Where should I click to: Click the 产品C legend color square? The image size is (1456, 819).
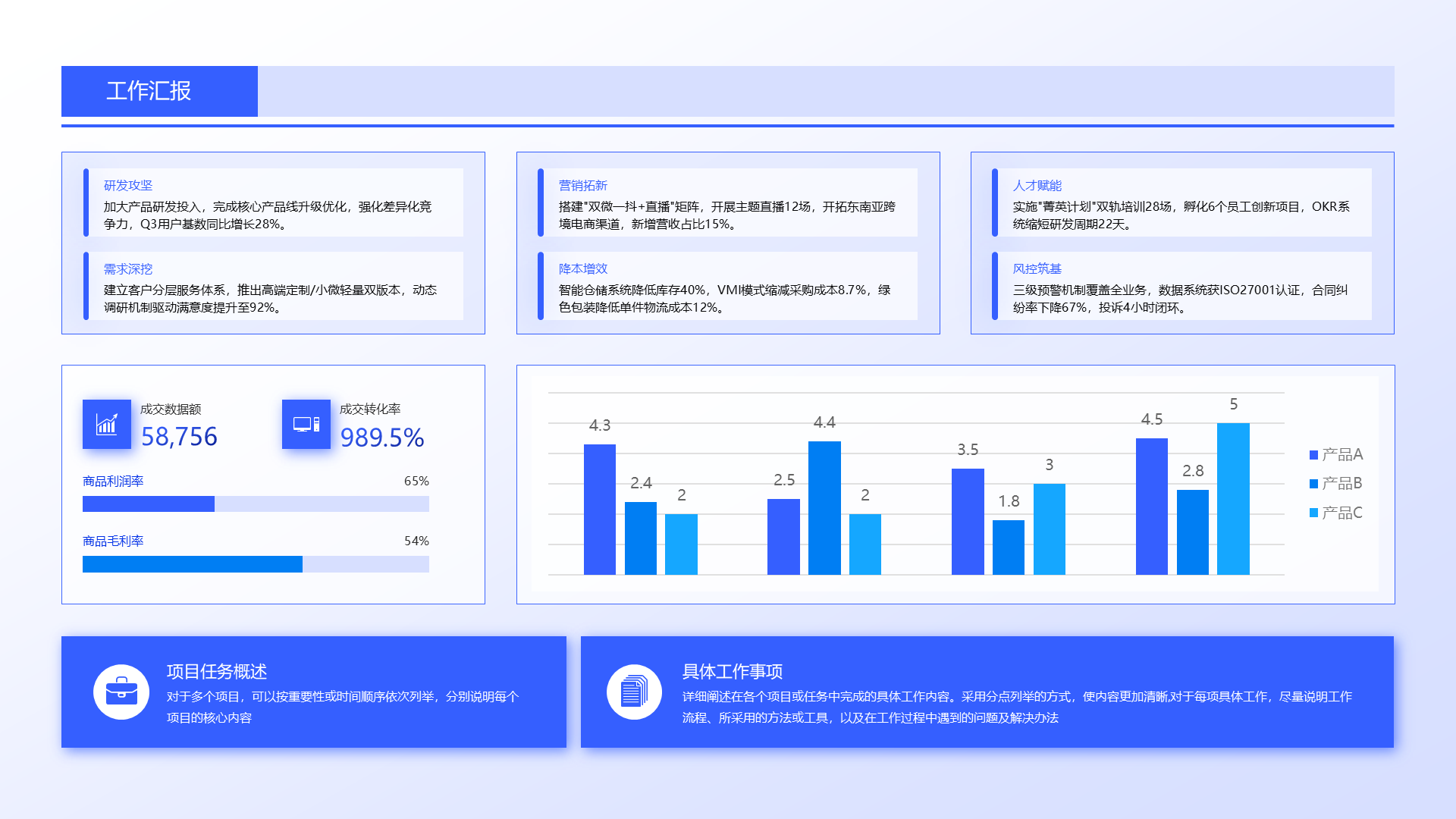[x=1313, y=513]
